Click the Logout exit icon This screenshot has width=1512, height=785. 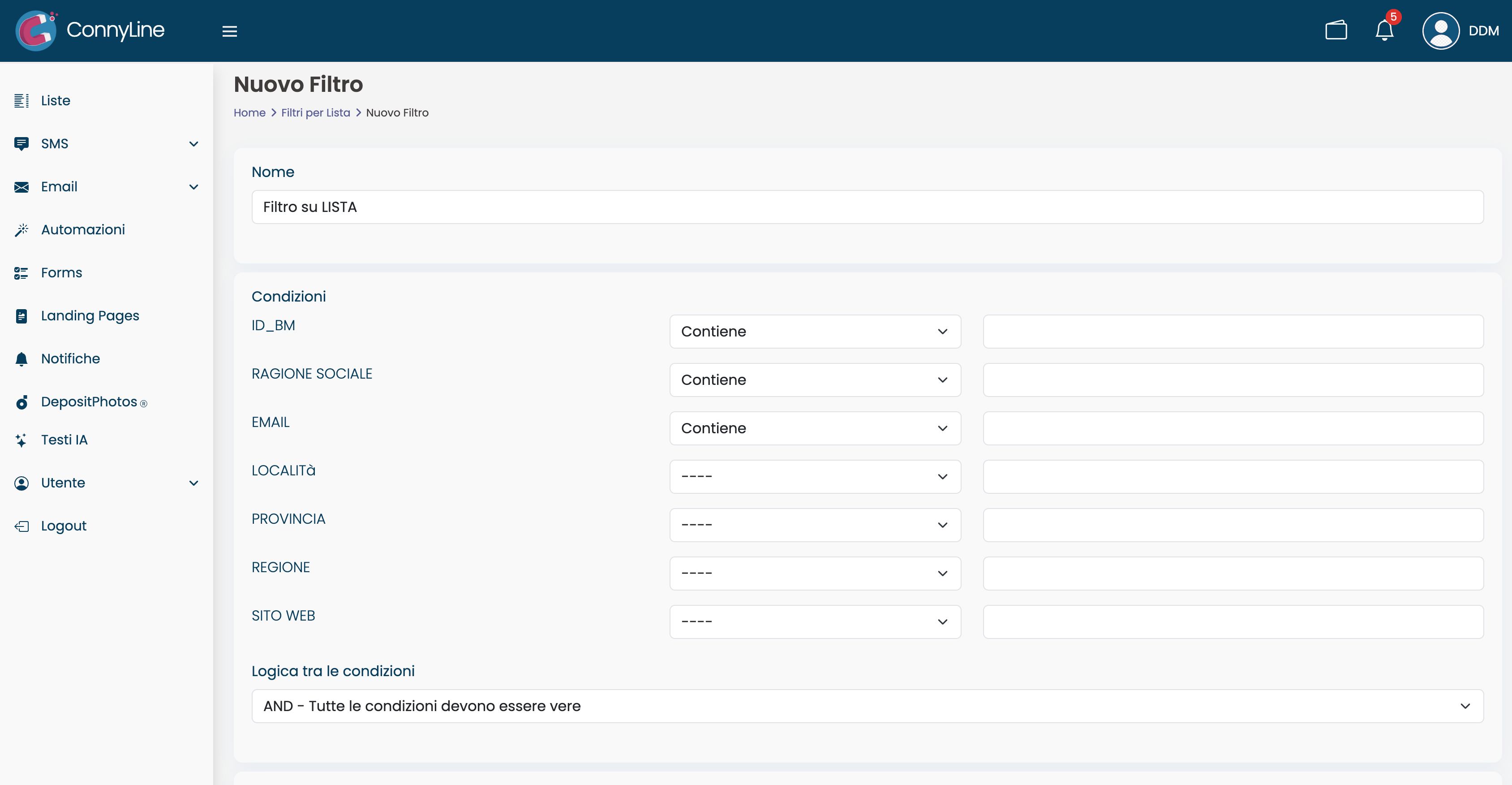[21, 526]
